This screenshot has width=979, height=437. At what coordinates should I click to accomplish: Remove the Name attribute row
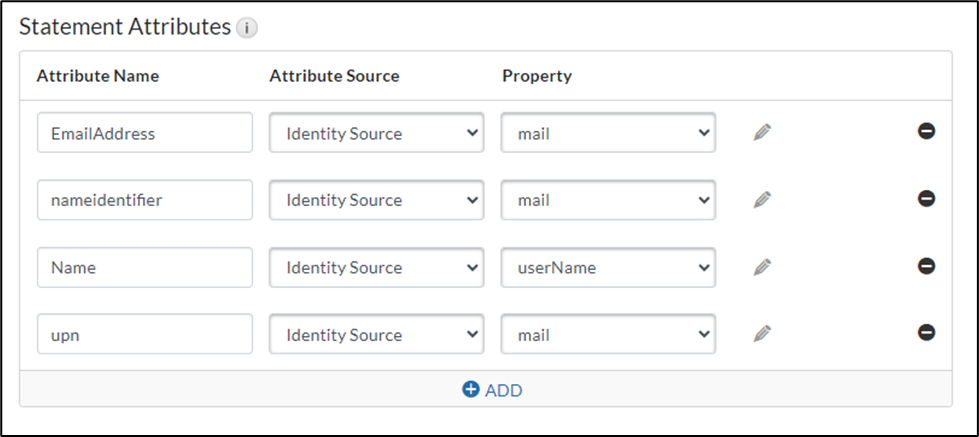click(x=926, y=266)
